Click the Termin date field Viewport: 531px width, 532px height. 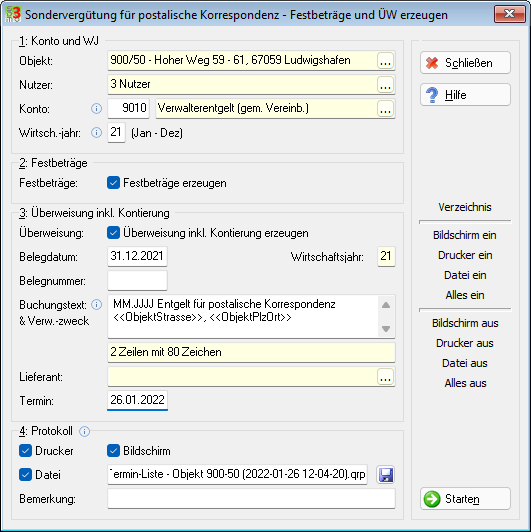[x=137, y=400]
